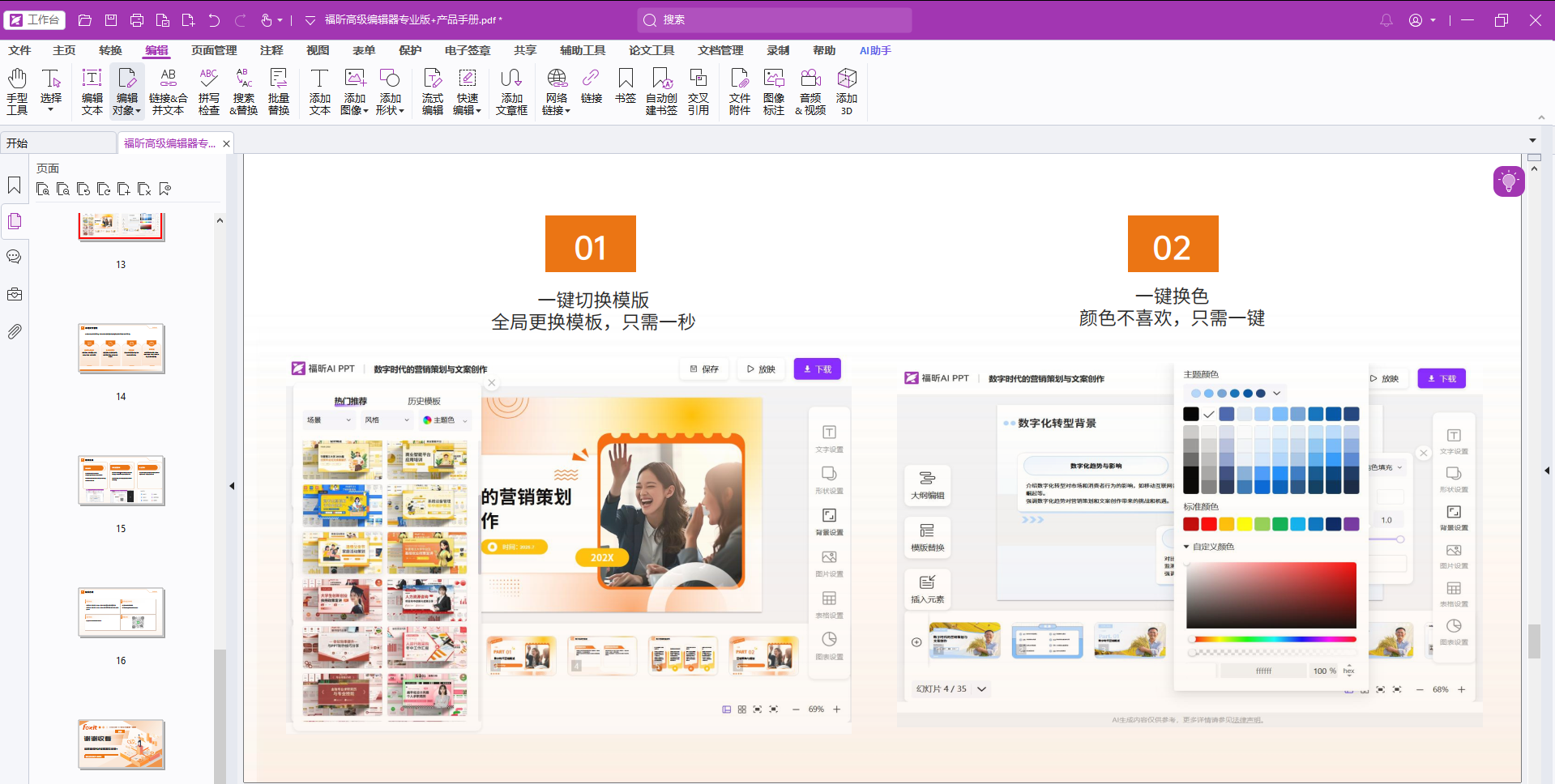Start Reflow Edit (流式编辑)

click(433, 92)
